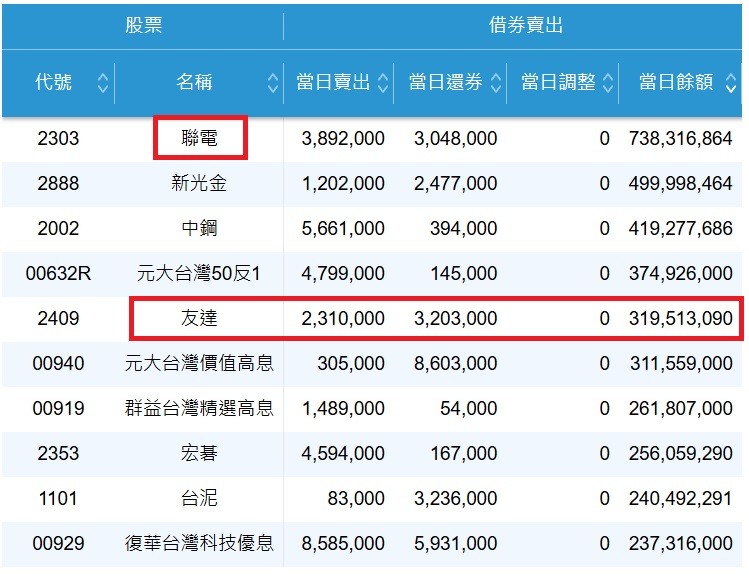Viewport: 749px width, 577px height.
Task: Click the name 元大台灣50反1
Action: (199, 274)
